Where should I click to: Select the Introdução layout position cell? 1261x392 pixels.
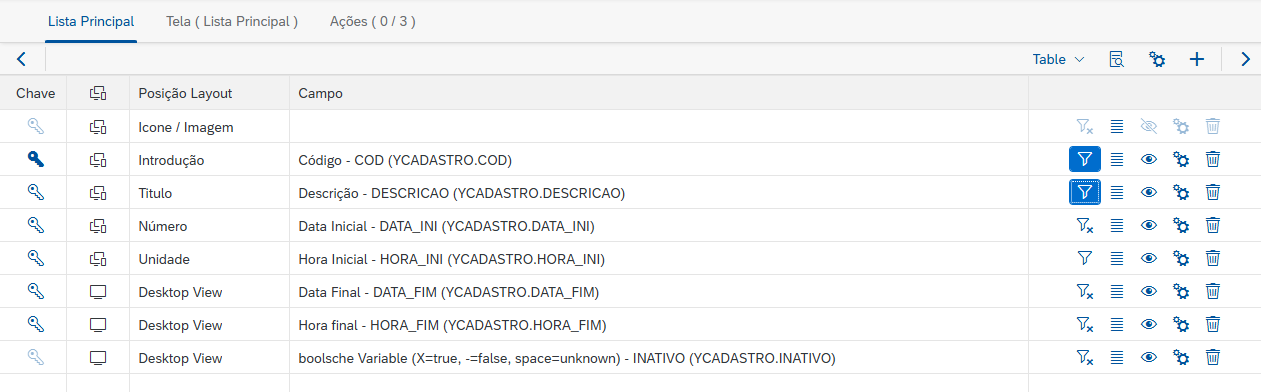[x=209, y=159]
